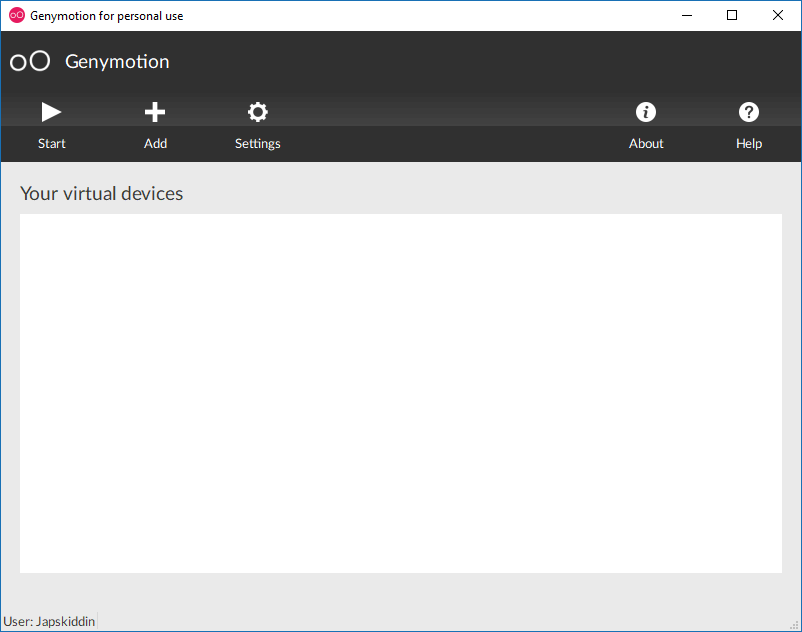Open Help via the question mark icon
Screen dimensions: 802x632
pos(749,112)
